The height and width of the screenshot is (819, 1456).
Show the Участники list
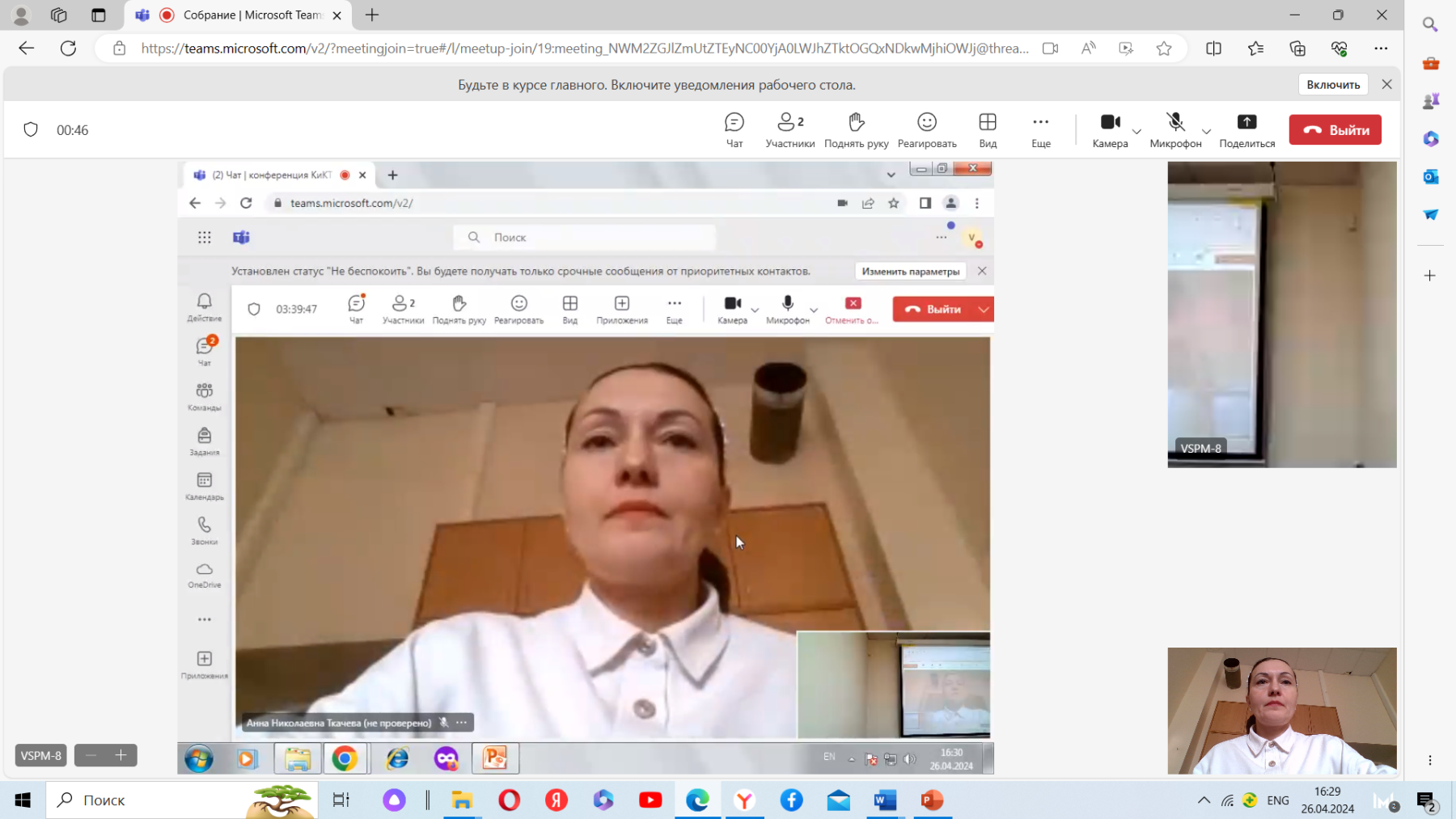click(x=789, y=129)
